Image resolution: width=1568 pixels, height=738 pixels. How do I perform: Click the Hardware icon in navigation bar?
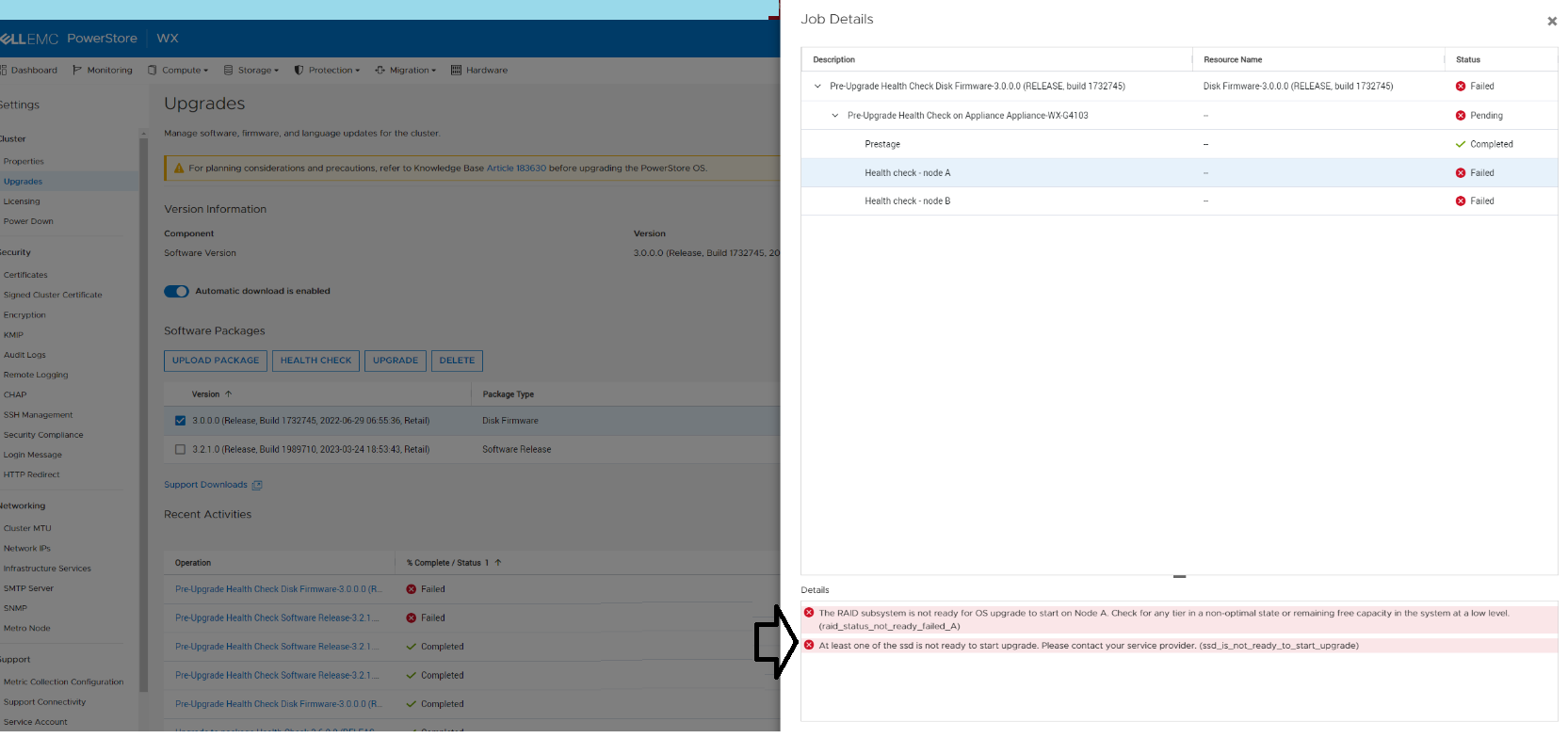pyautogui.click(x=456, y=70)
